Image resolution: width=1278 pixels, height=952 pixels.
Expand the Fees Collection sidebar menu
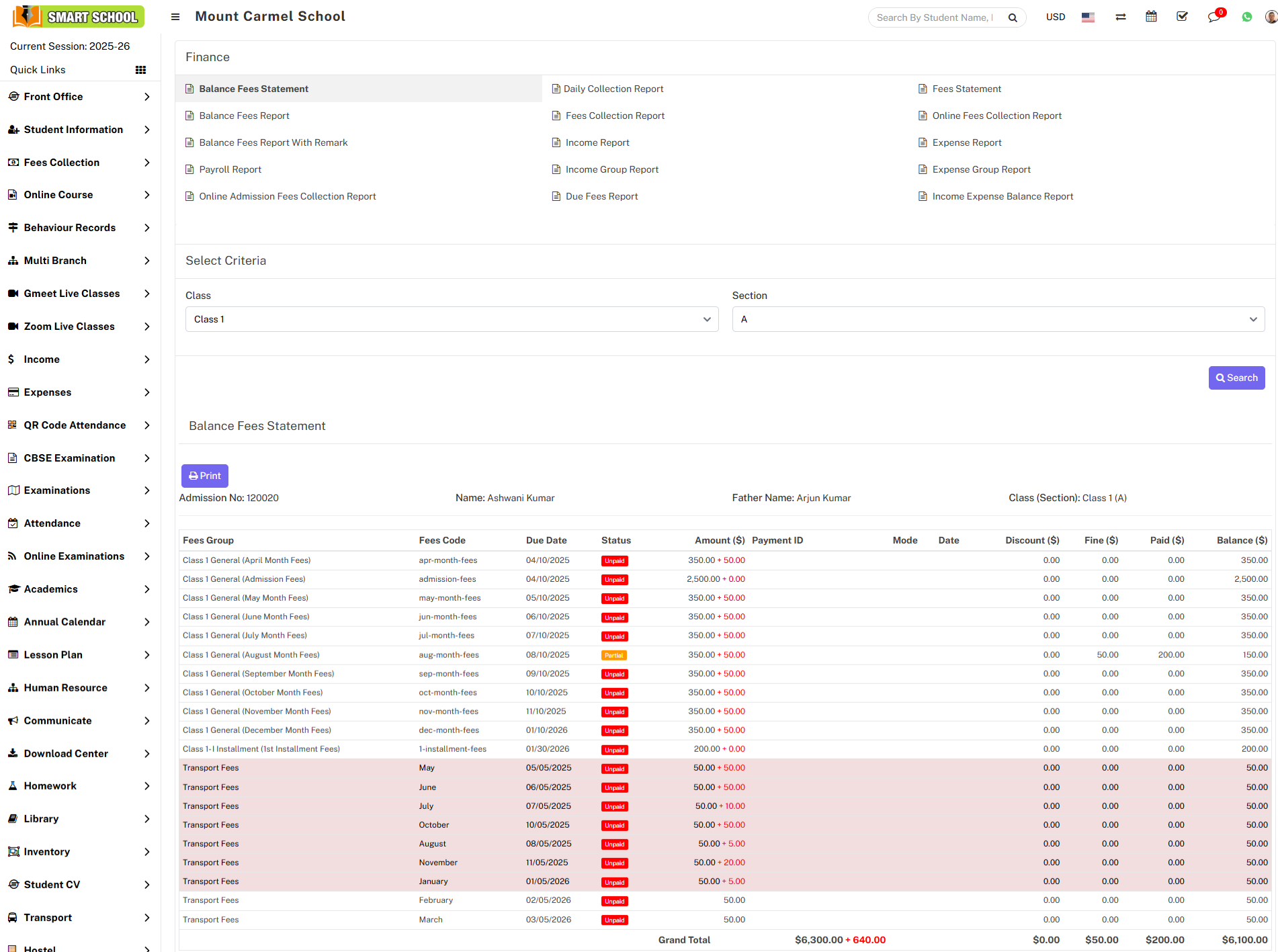coord(79,163)
